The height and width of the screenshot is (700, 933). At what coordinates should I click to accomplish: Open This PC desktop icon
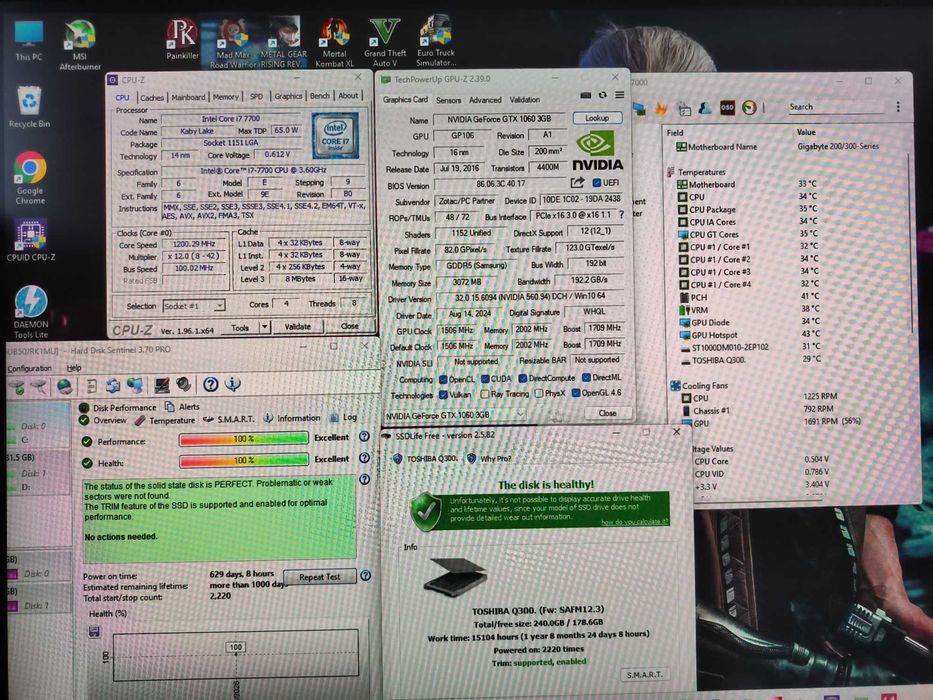[x=29, y=40]
